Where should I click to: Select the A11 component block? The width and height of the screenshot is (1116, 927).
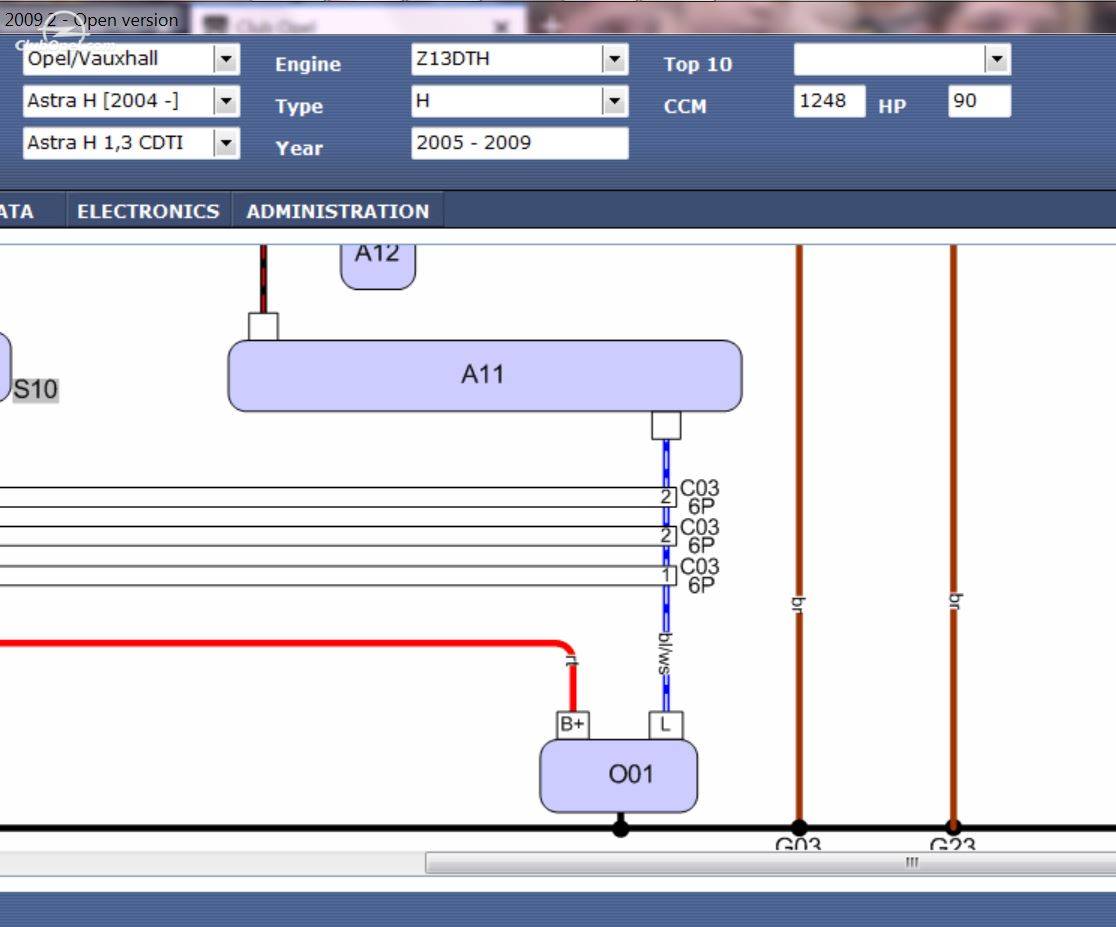(x=485, y=375)
